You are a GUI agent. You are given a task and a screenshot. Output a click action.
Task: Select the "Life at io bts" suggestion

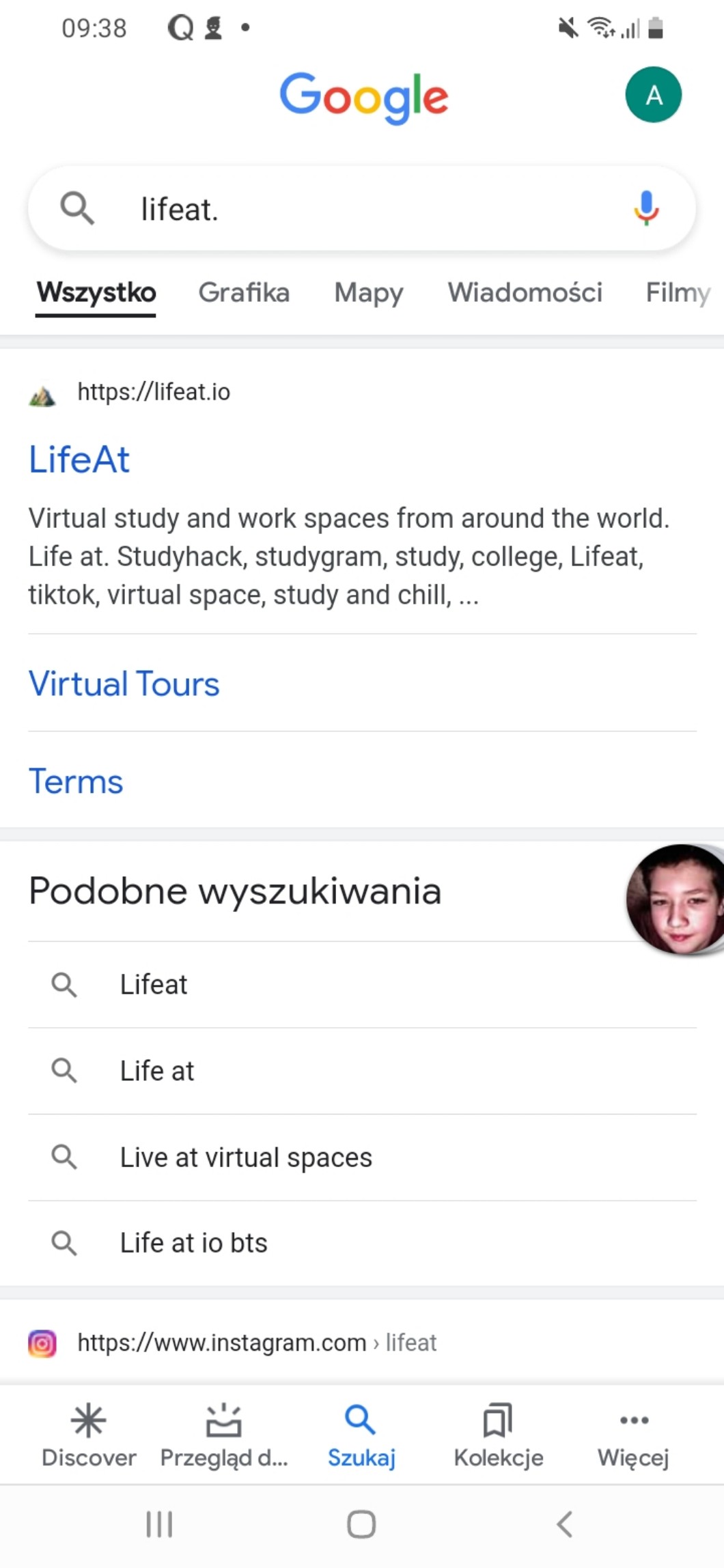[x=194, y=1243]
